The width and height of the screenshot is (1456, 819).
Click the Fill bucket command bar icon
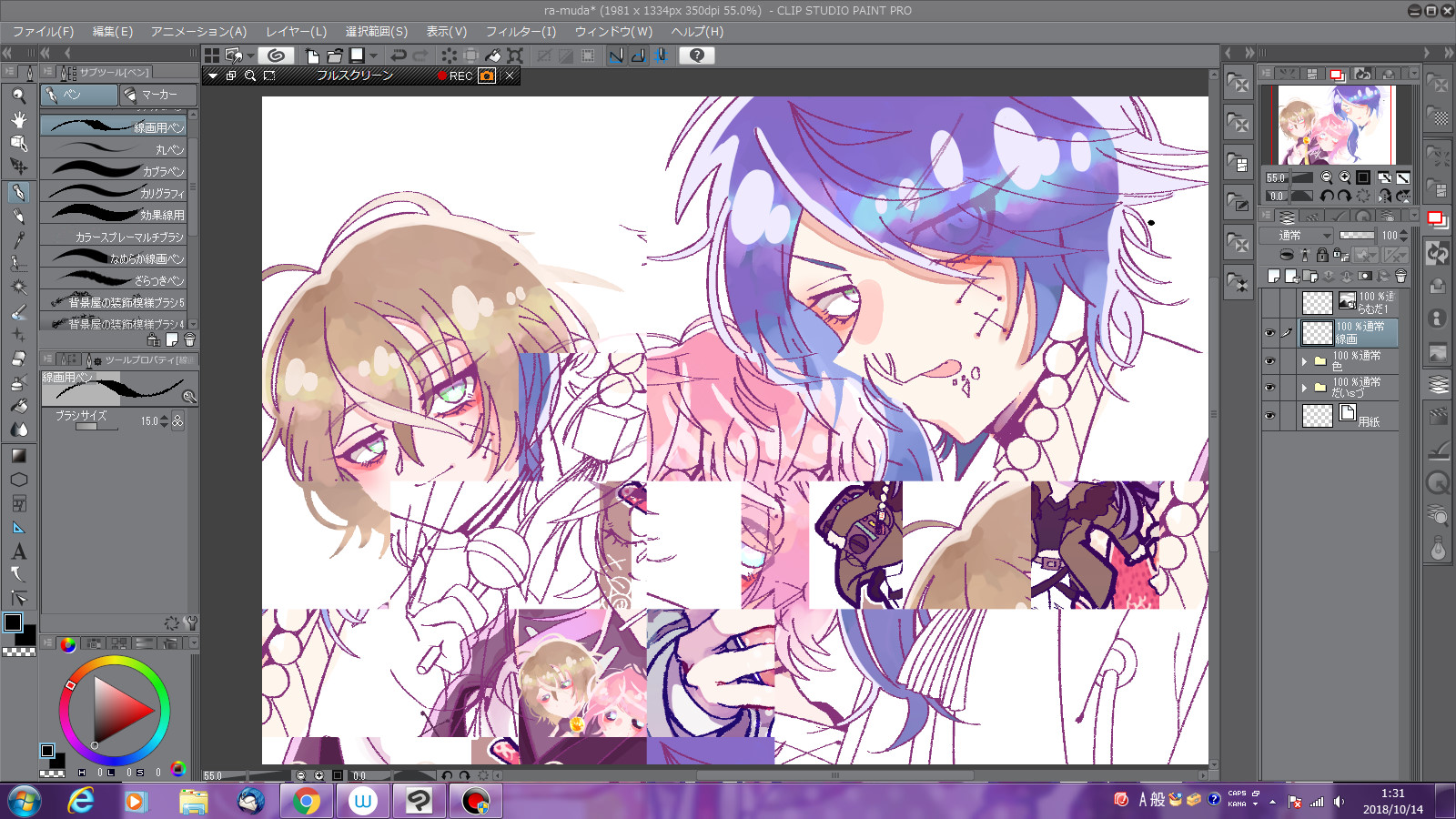pyautogui.click(x=492, y=56)
